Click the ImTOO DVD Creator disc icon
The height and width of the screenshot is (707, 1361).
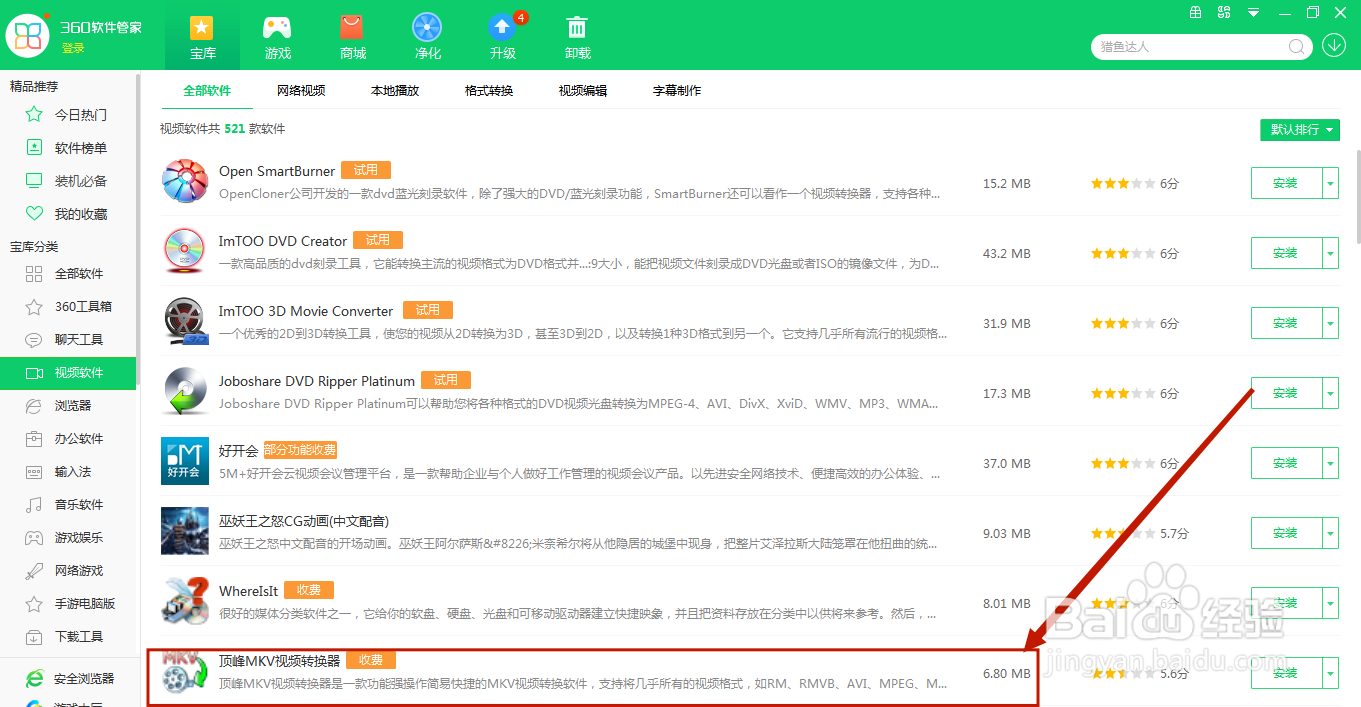(x=185, y=251)
